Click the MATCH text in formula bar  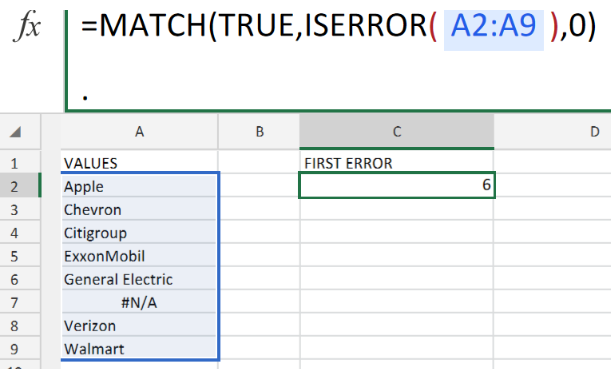point(153,26)
